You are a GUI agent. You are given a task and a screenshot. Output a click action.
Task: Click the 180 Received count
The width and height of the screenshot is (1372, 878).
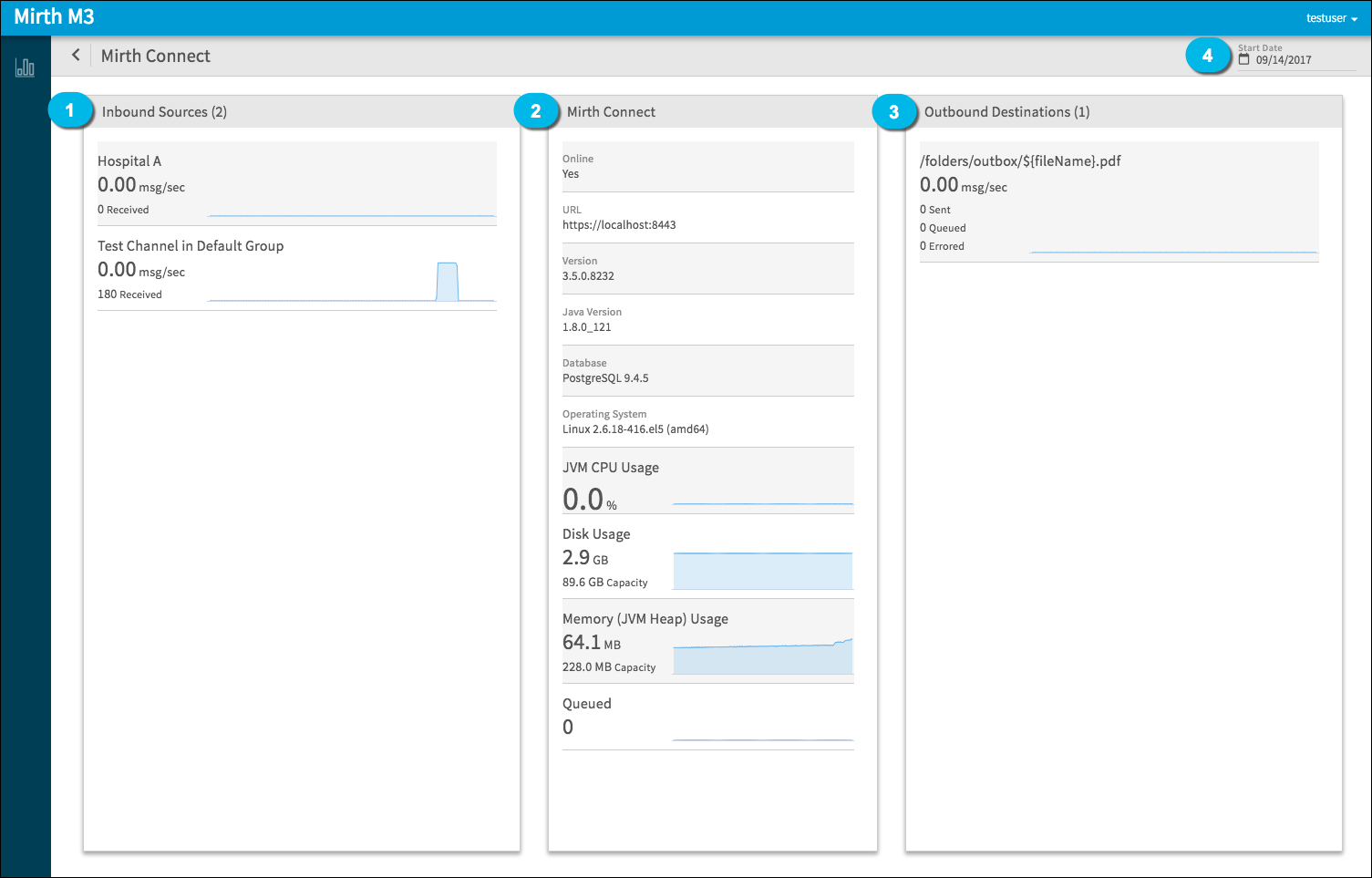click(129, 294)
